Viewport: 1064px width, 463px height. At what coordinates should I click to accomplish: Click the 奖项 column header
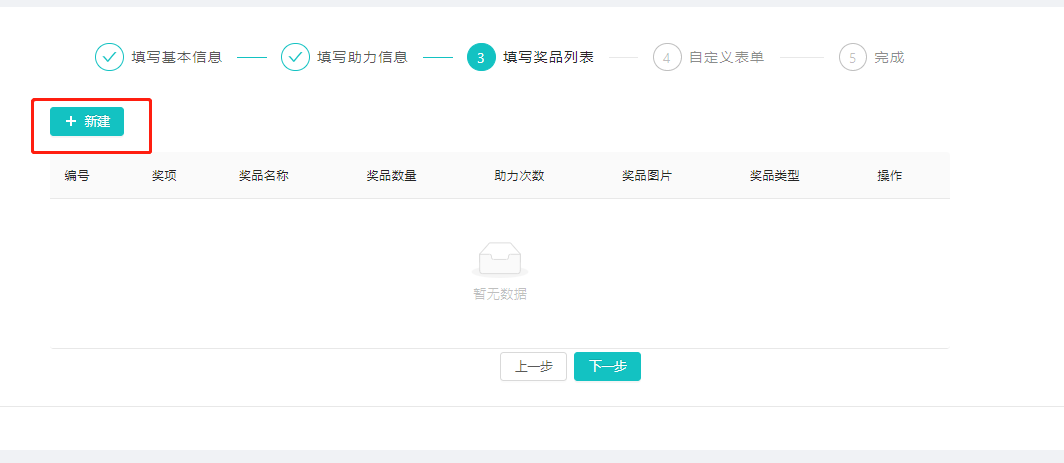pos(164,176)
